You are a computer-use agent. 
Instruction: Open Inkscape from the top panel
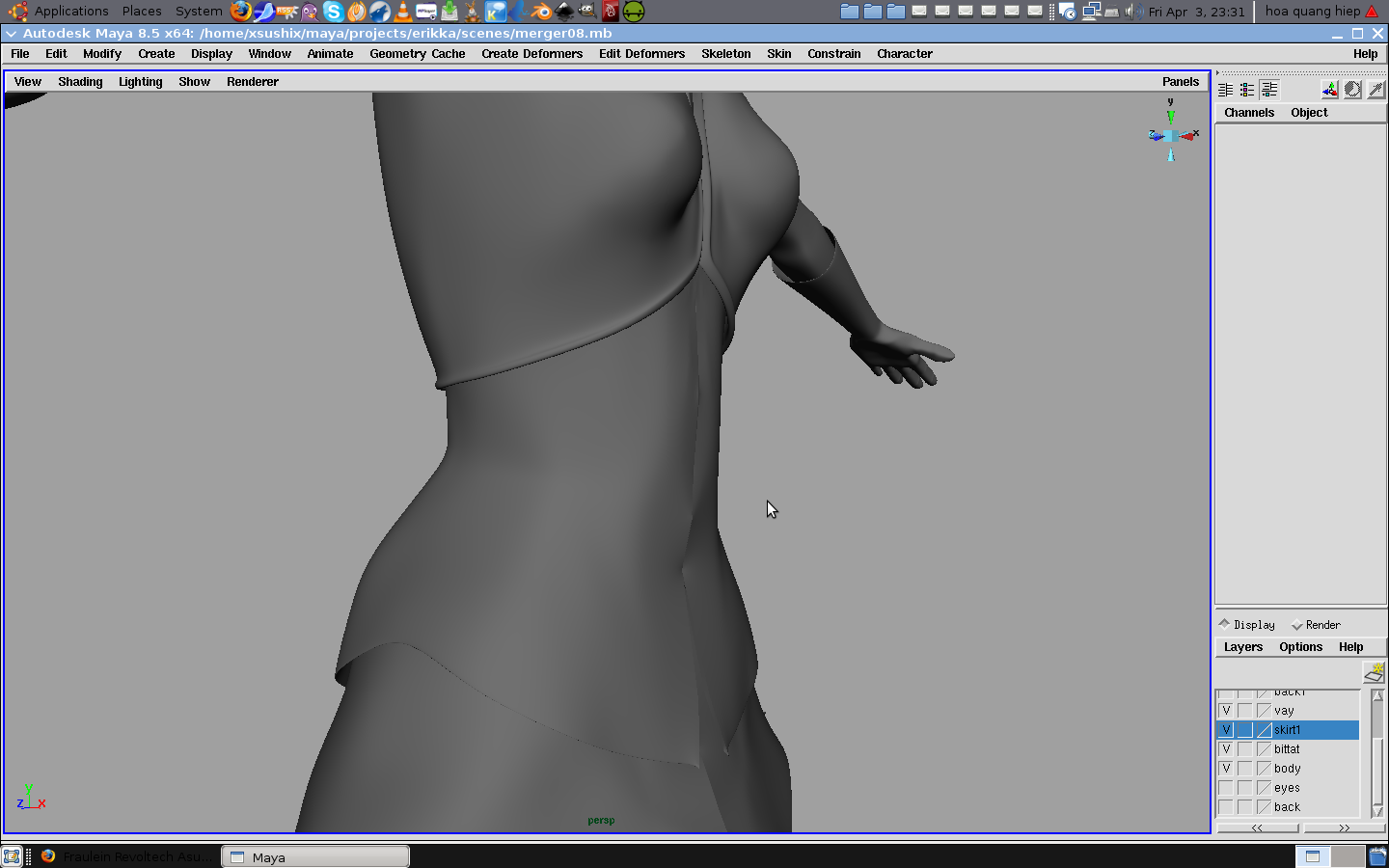point(564,12)
